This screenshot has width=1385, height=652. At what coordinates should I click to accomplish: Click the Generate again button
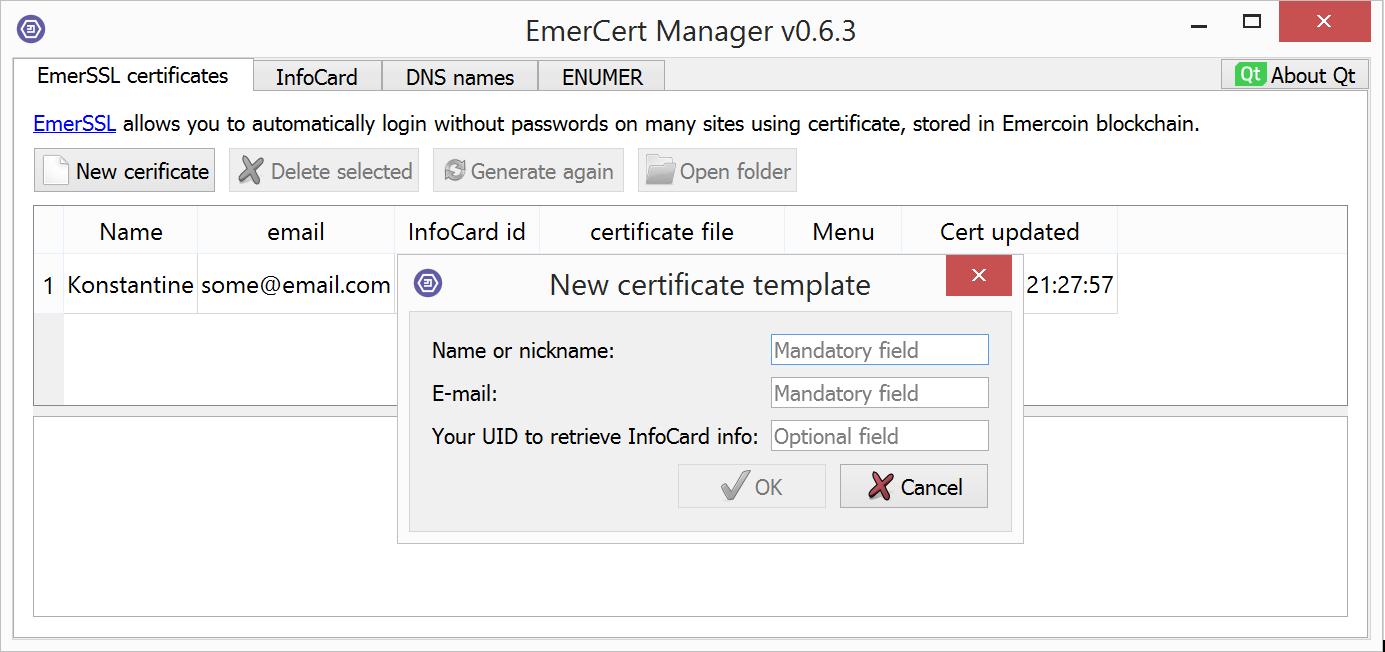click(x=529, y=171)
